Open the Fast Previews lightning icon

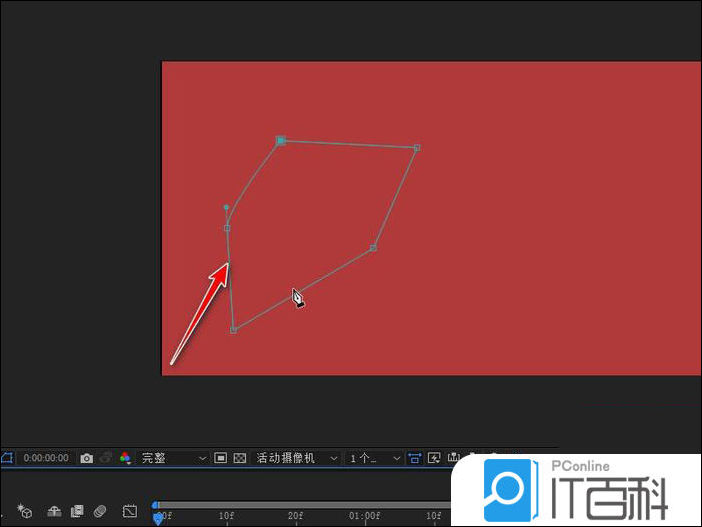pos(434,458)
